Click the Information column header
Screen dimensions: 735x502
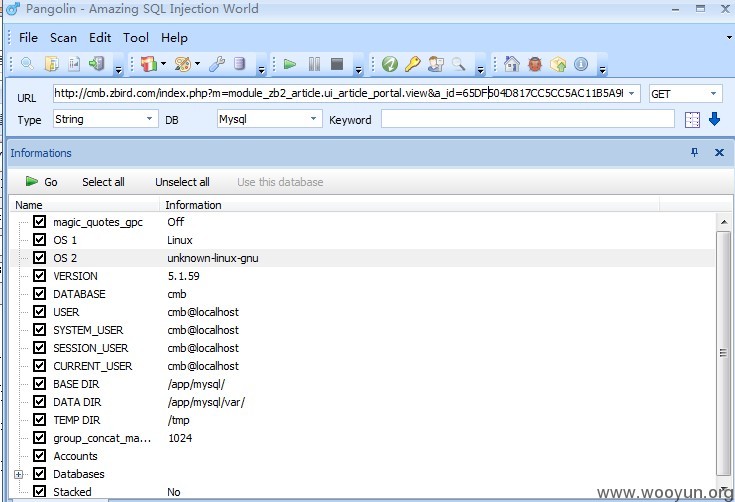410,205
